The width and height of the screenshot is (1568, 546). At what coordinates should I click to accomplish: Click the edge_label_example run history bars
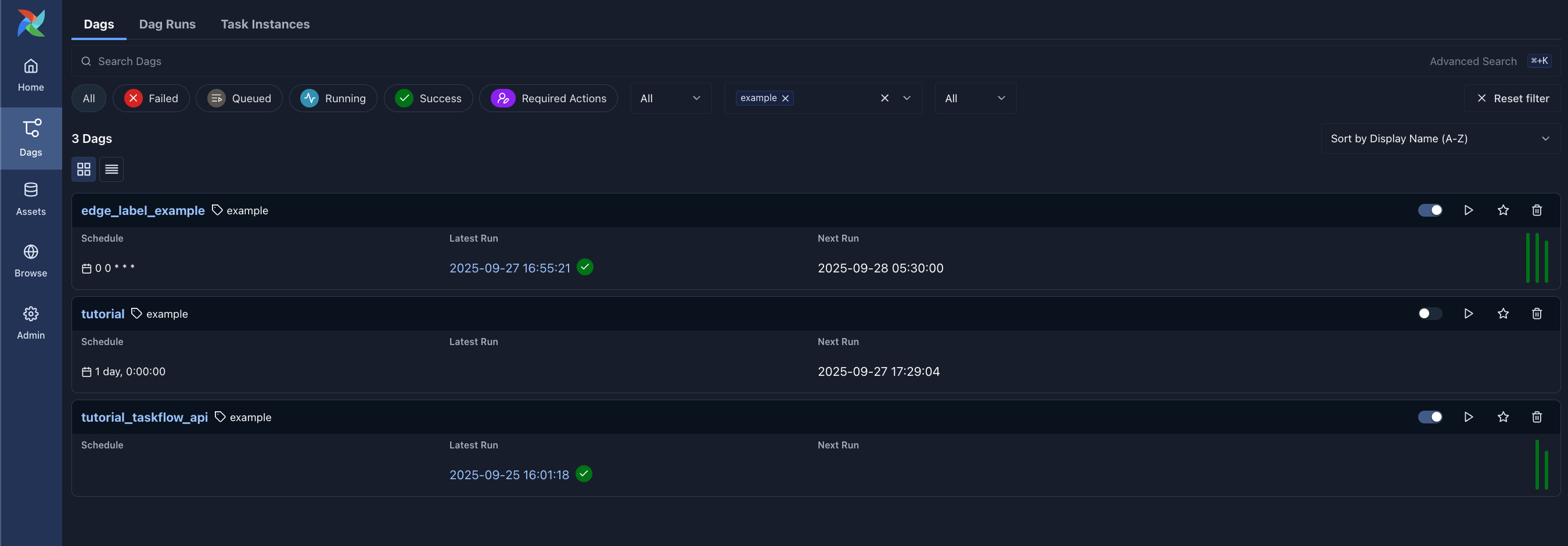tap(1536, 258)
